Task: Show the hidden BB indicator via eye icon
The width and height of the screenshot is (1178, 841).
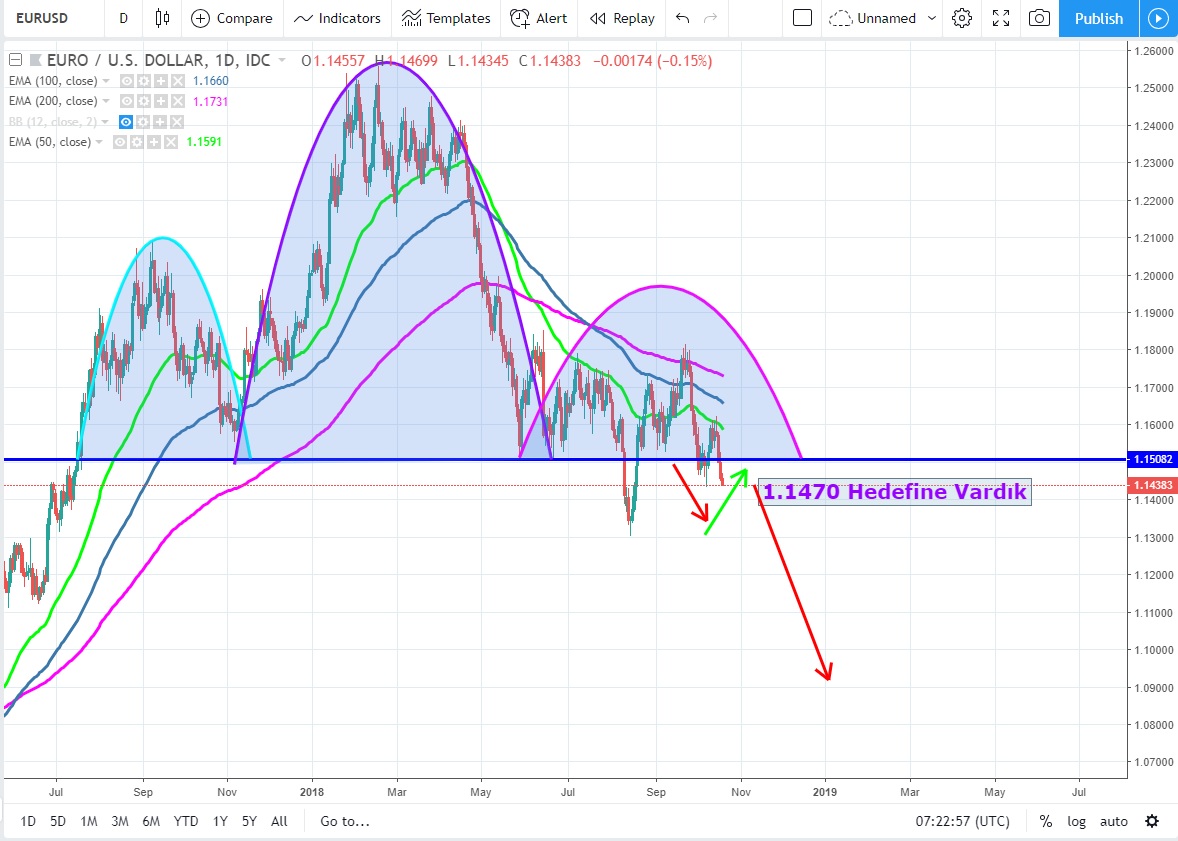Action: tap(126, 121)
